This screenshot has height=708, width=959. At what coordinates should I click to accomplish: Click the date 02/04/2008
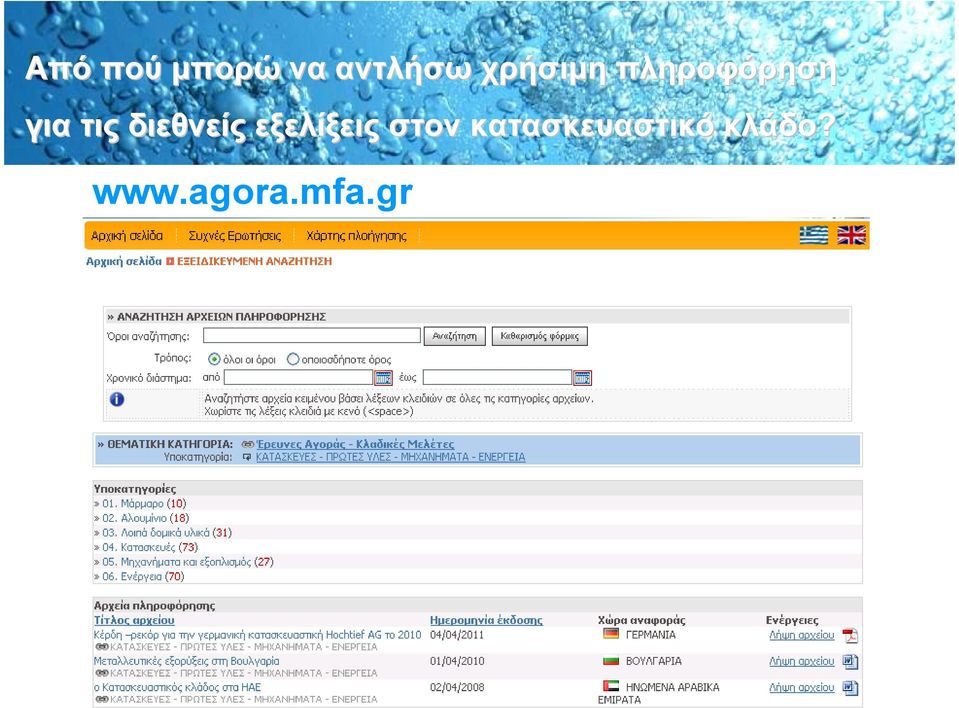click(x=457, y=688)
